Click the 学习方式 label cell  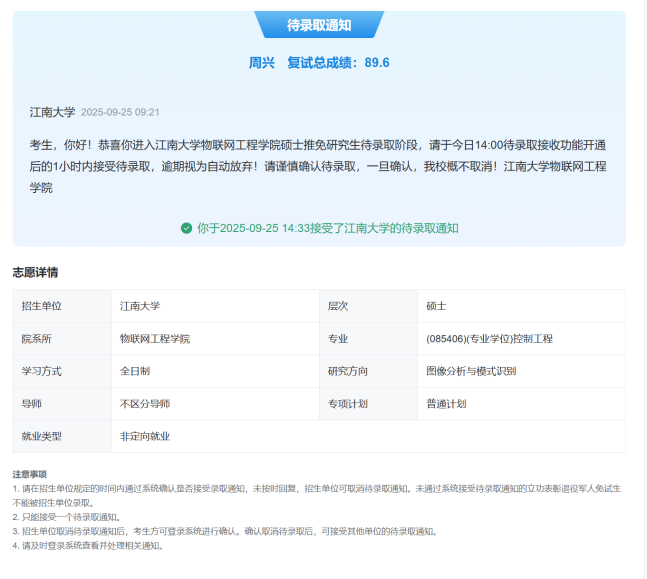pyautogui.click(x=62, y=371)
